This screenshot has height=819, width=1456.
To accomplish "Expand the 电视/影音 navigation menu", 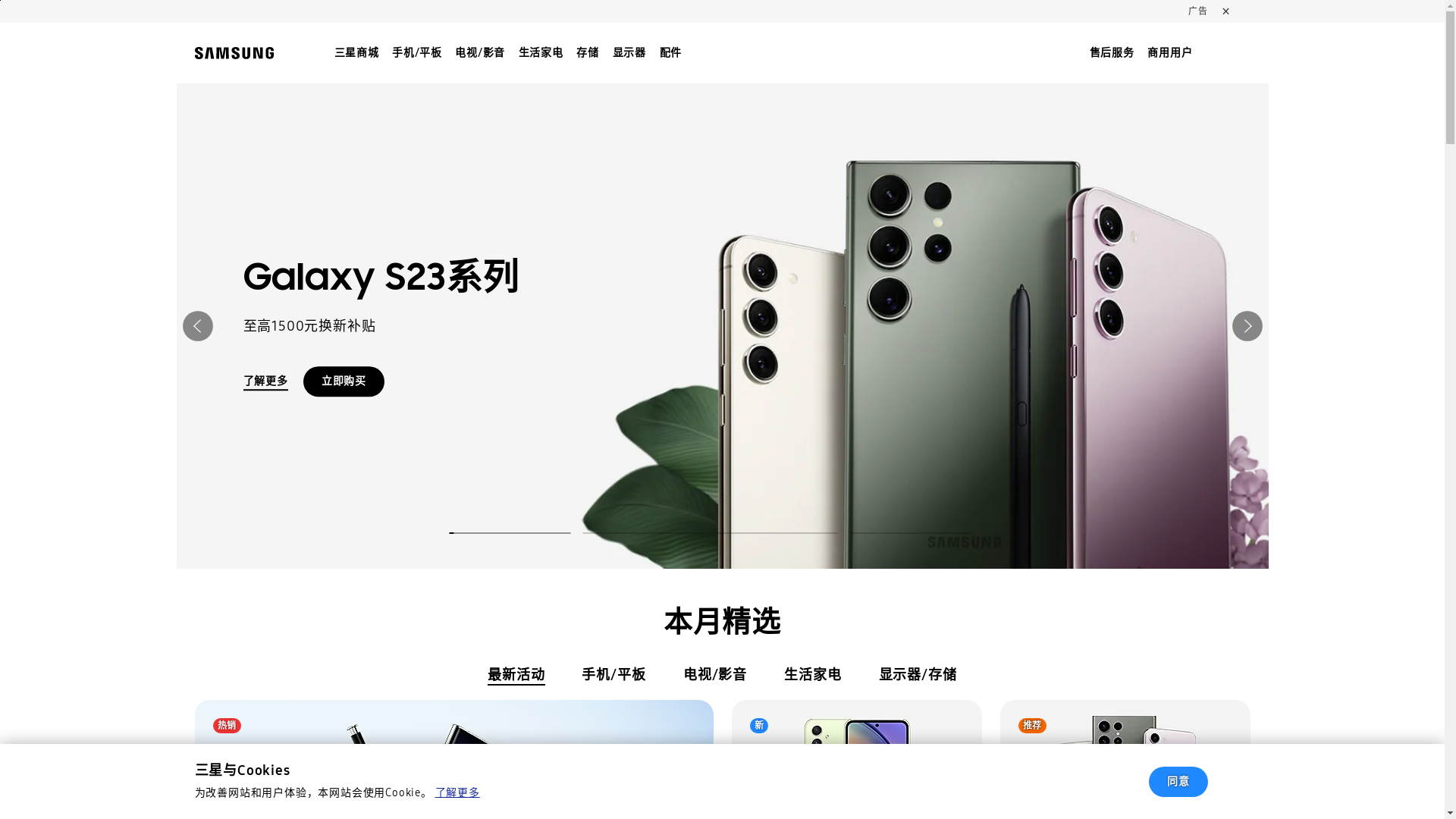I will click(x=480, y=52).
